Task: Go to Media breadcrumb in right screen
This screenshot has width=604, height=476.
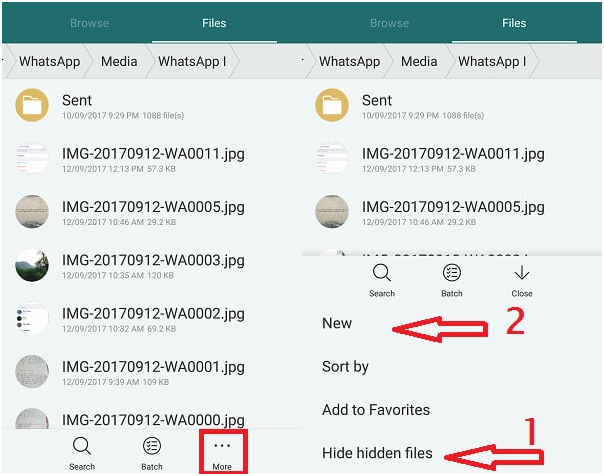Action: [x=419, y=62]
